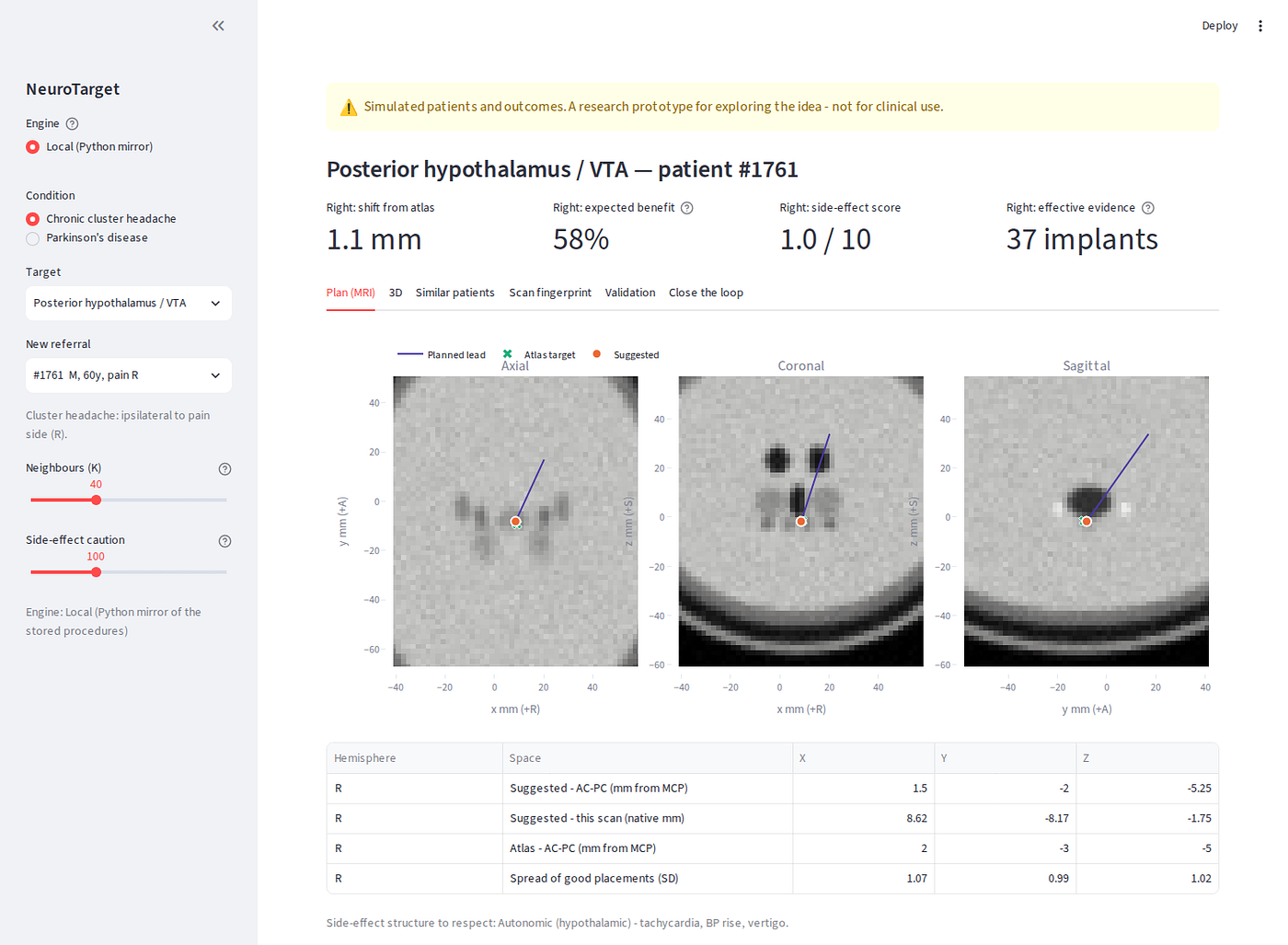Adjust the Neighbours (K) slider handle
This screenshot has height=945, width=1288.
pos(96,500)
